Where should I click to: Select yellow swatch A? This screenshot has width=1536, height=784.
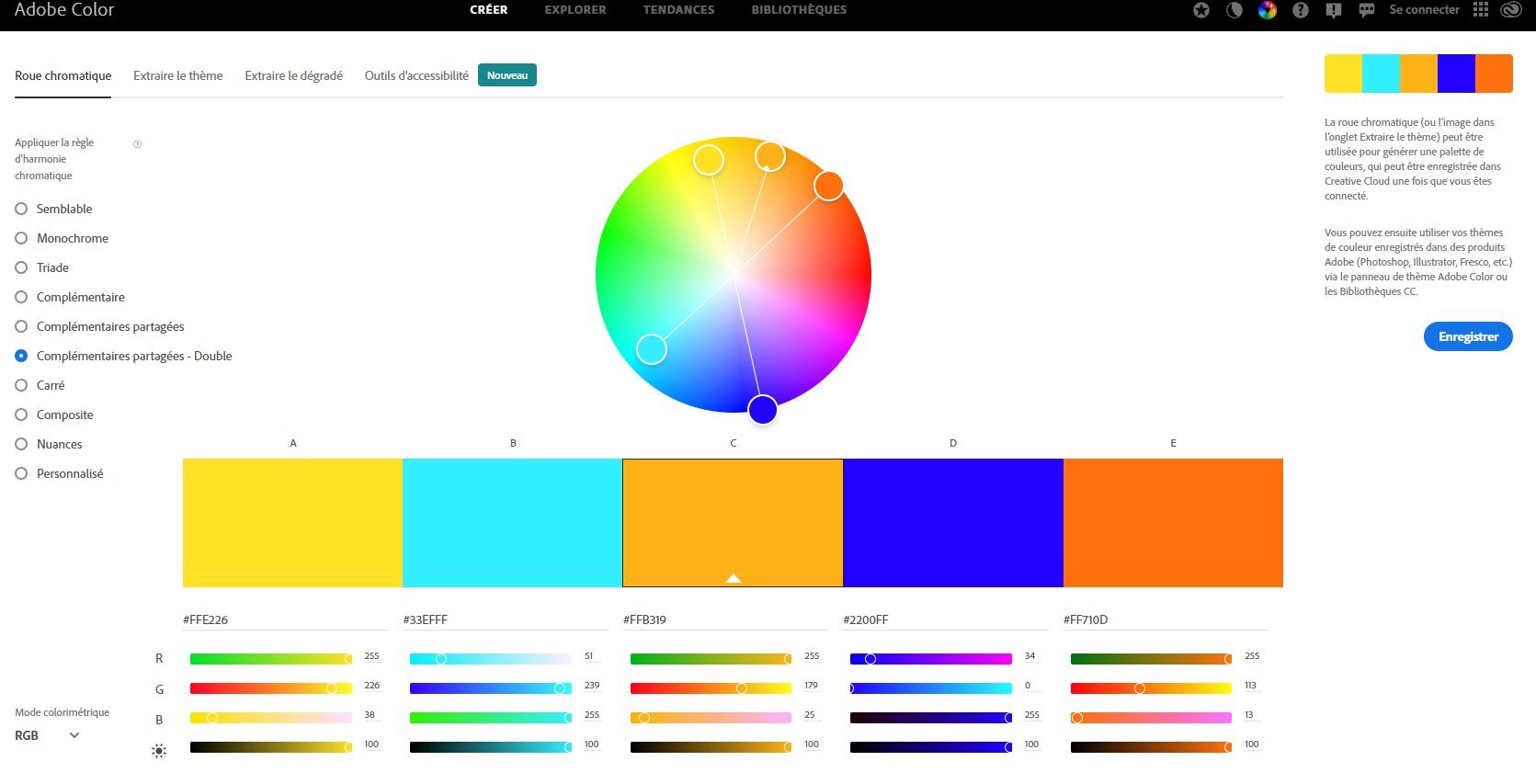pos(292,522)
